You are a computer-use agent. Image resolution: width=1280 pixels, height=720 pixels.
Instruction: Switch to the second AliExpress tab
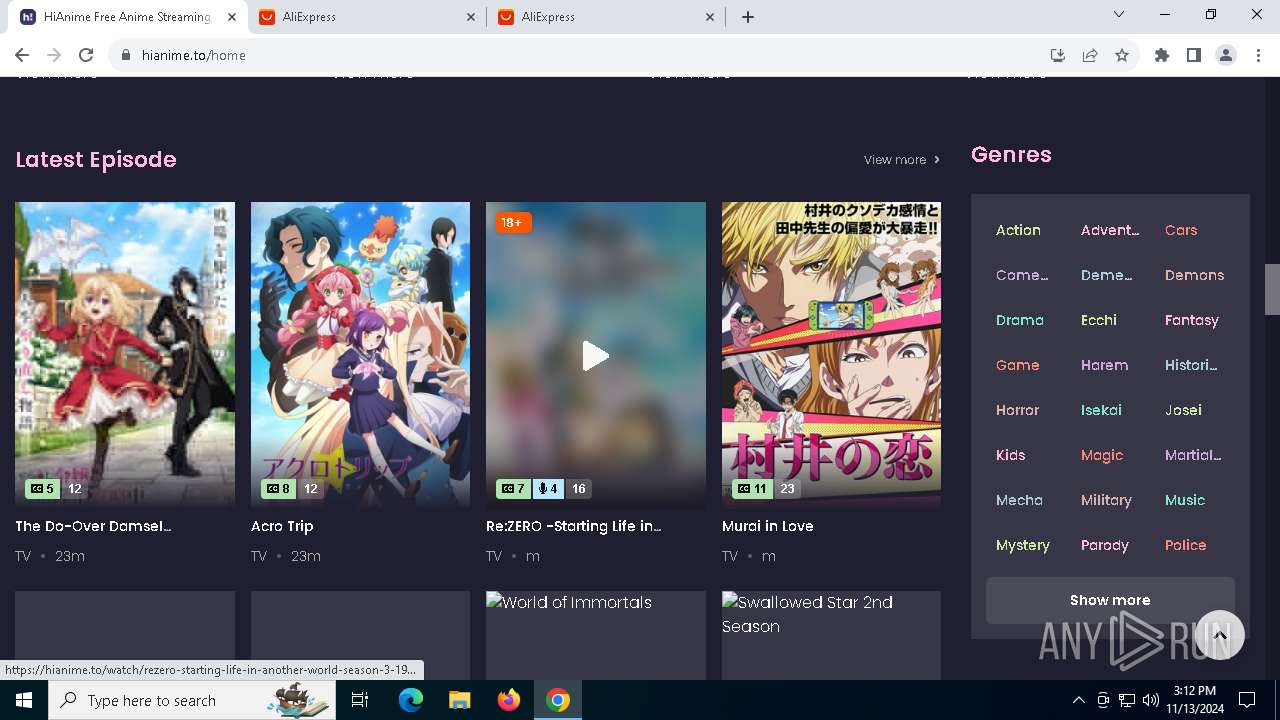tap(604, 17)
